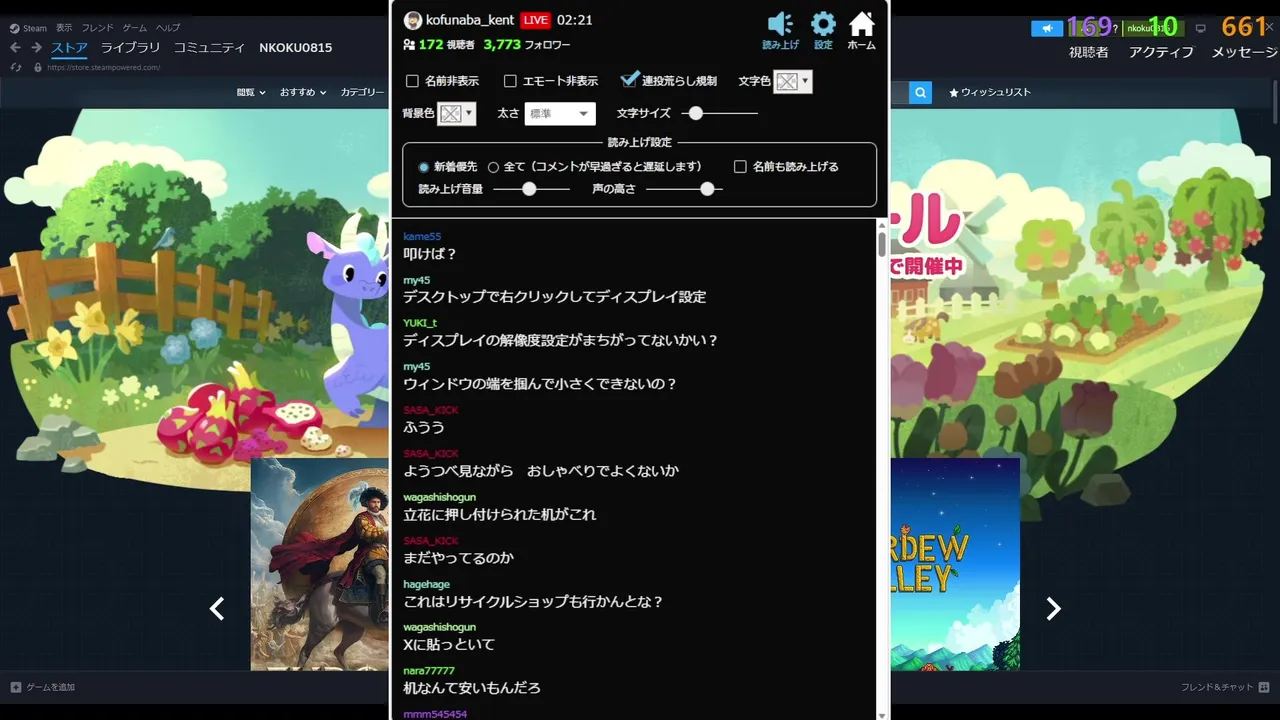Open カテゴリー menu in Steam store

pos(362,92)
